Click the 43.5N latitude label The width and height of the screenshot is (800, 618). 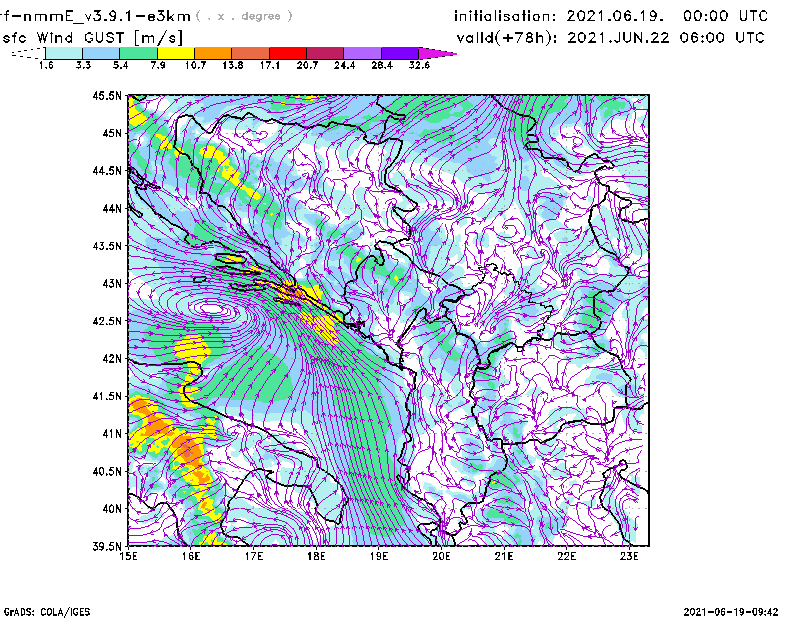[x=107, y=246]
